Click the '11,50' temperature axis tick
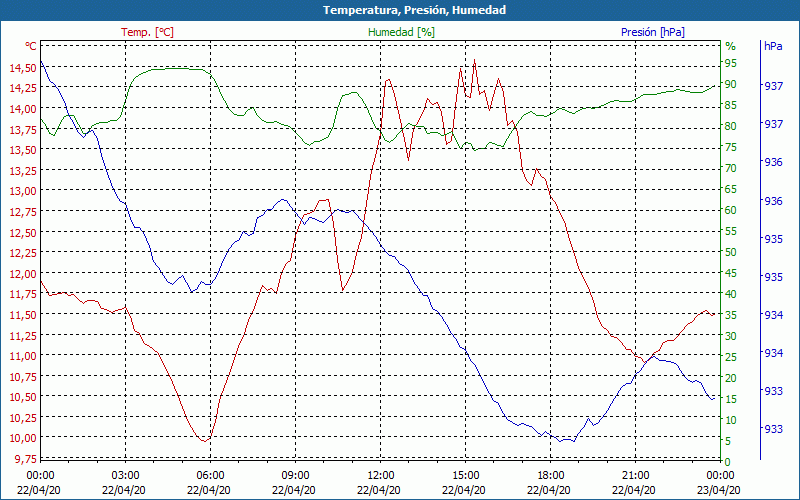 (x=22, y=314)
